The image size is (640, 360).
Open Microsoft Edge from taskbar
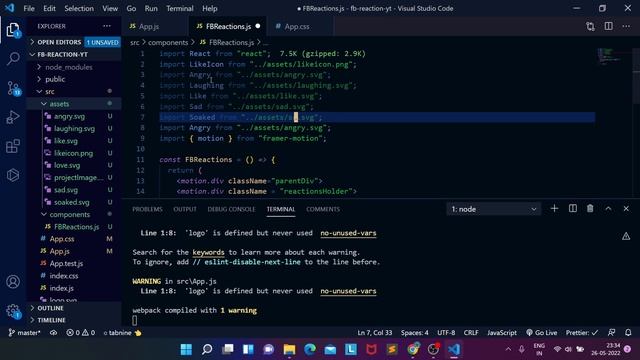pyautogui.click(x=310, y=349)
